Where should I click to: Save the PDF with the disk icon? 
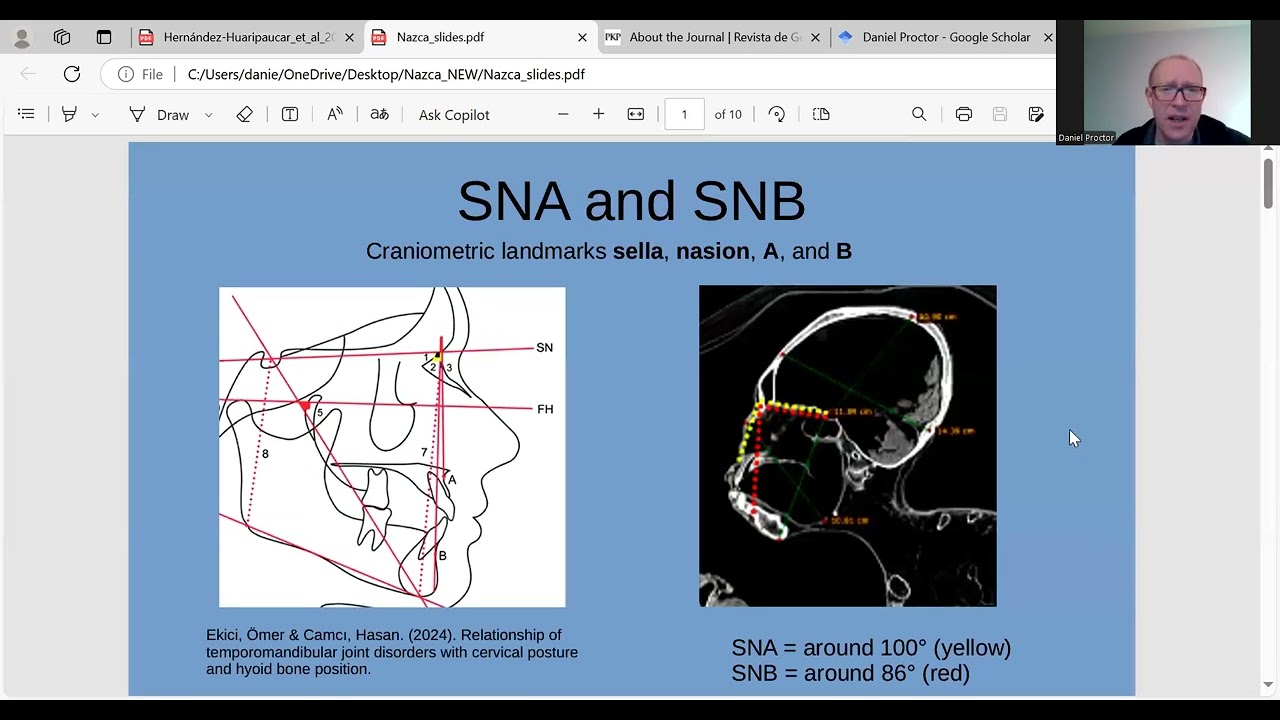click(999, 114)
